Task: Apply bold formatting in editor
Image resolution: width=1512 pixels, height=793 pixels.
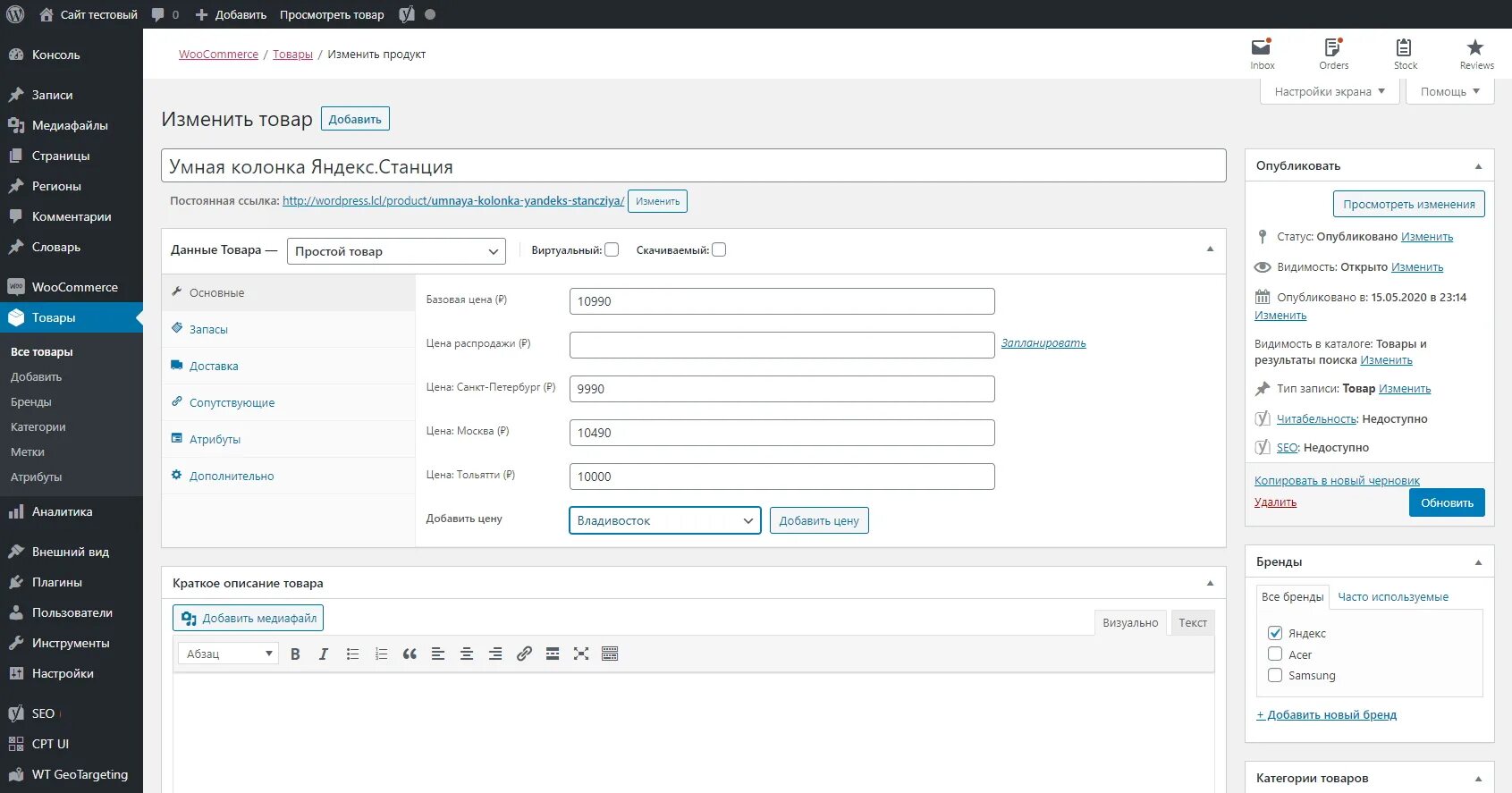Action: [x=295, y=654]
